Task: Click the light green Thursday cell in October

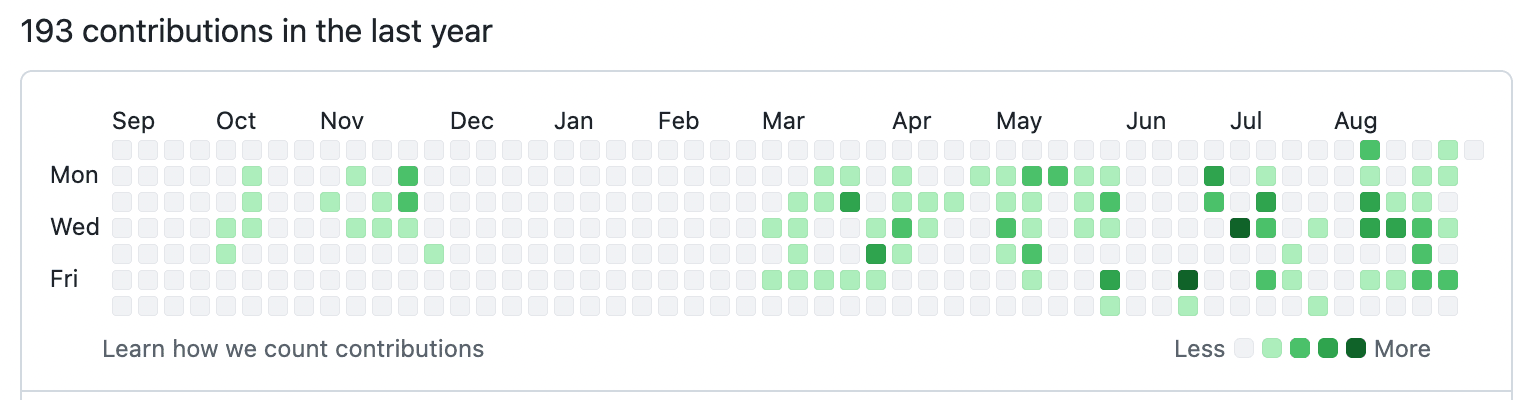Action: [x=226, y=253]
